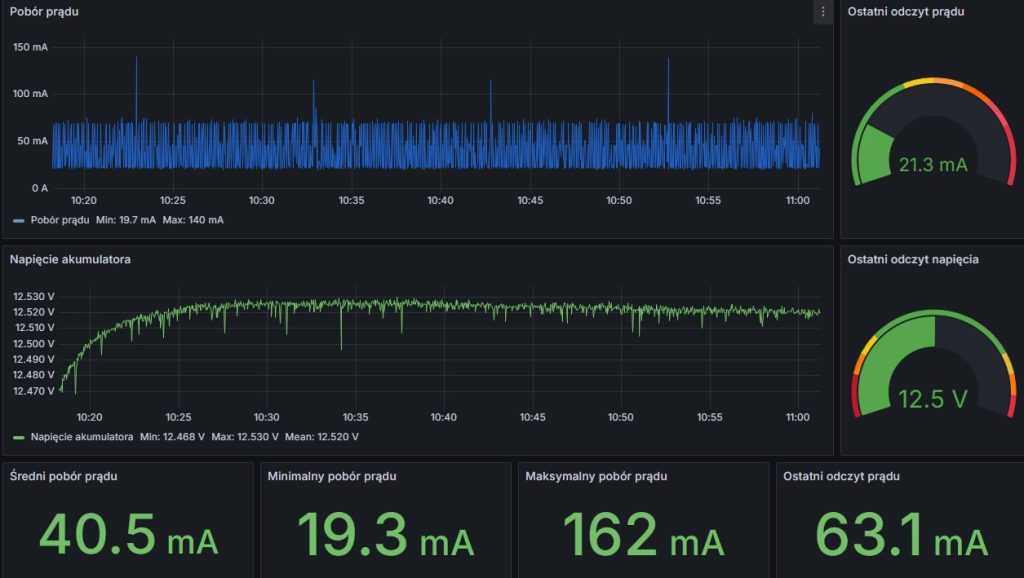Open the Pobór prądu panel title menu
Viewport: 1024px width, 578px height.
point(44,12)
